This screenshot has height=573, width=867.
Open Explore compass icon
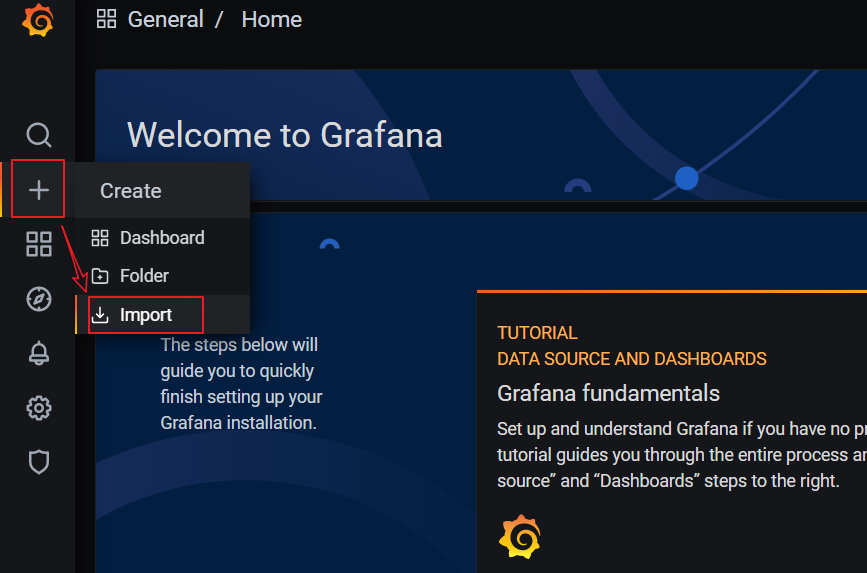39,299
